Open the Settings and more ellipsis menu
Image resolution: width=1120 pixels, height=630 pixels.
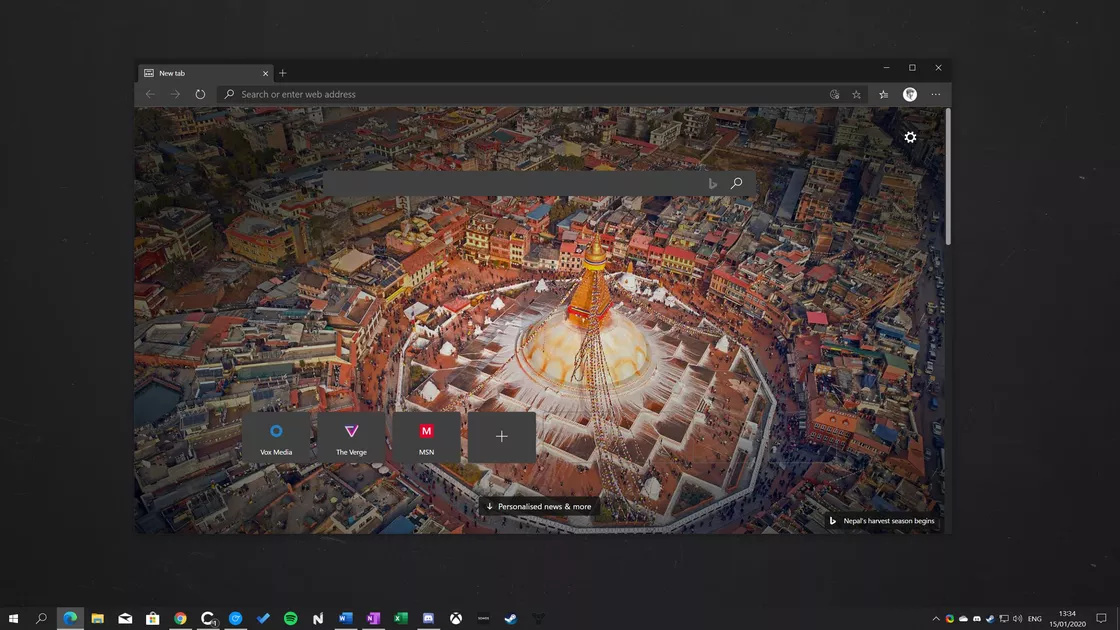coord(936,94)
